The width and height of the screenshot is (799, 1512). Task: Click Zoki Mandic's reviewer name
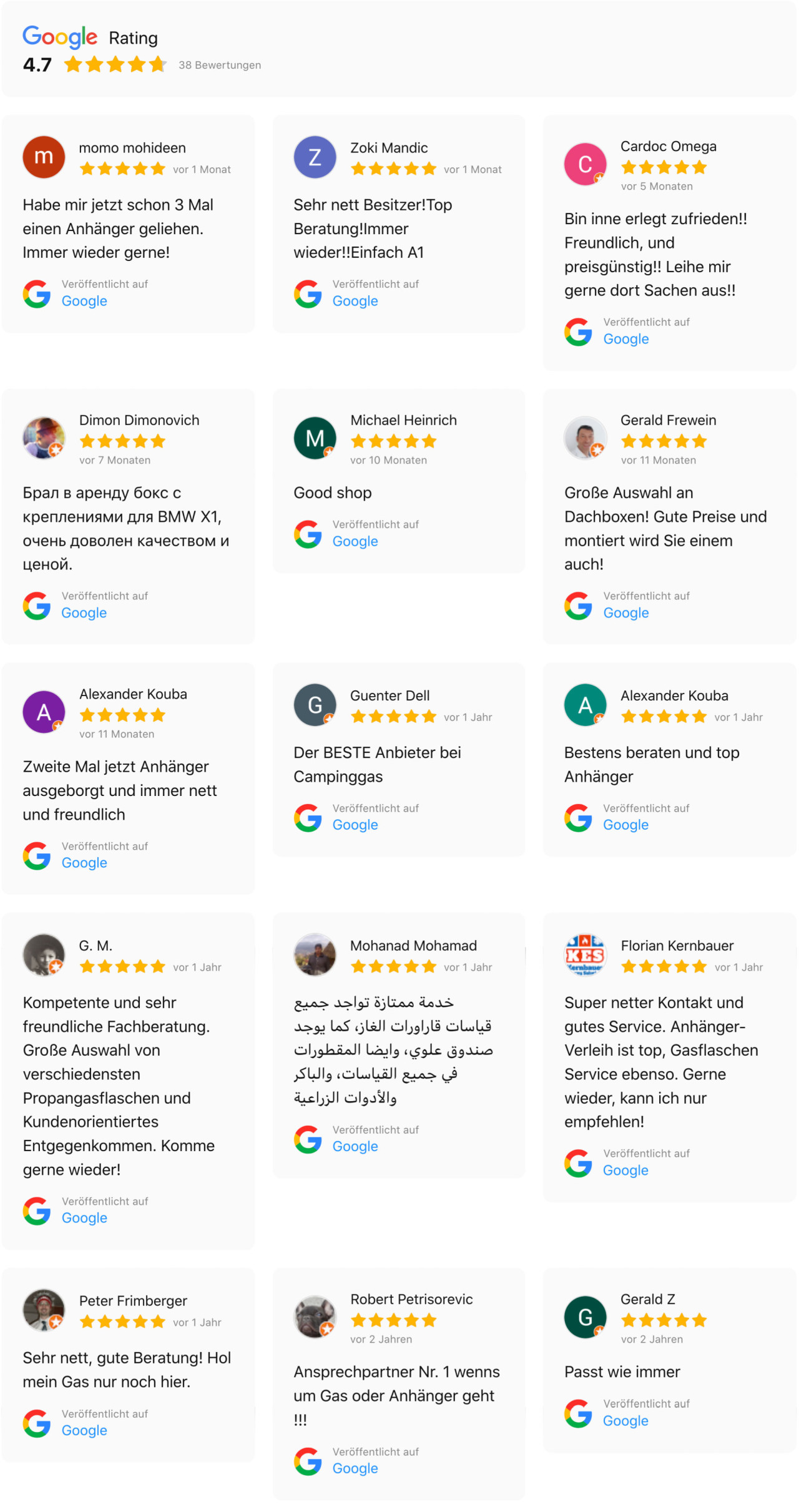[388, 148]
